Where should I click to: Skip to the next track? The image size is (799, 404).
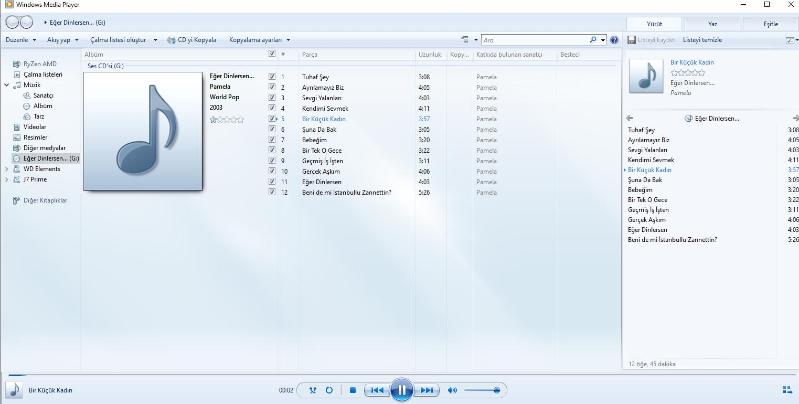pyautogui.click(x=426, y=390)
